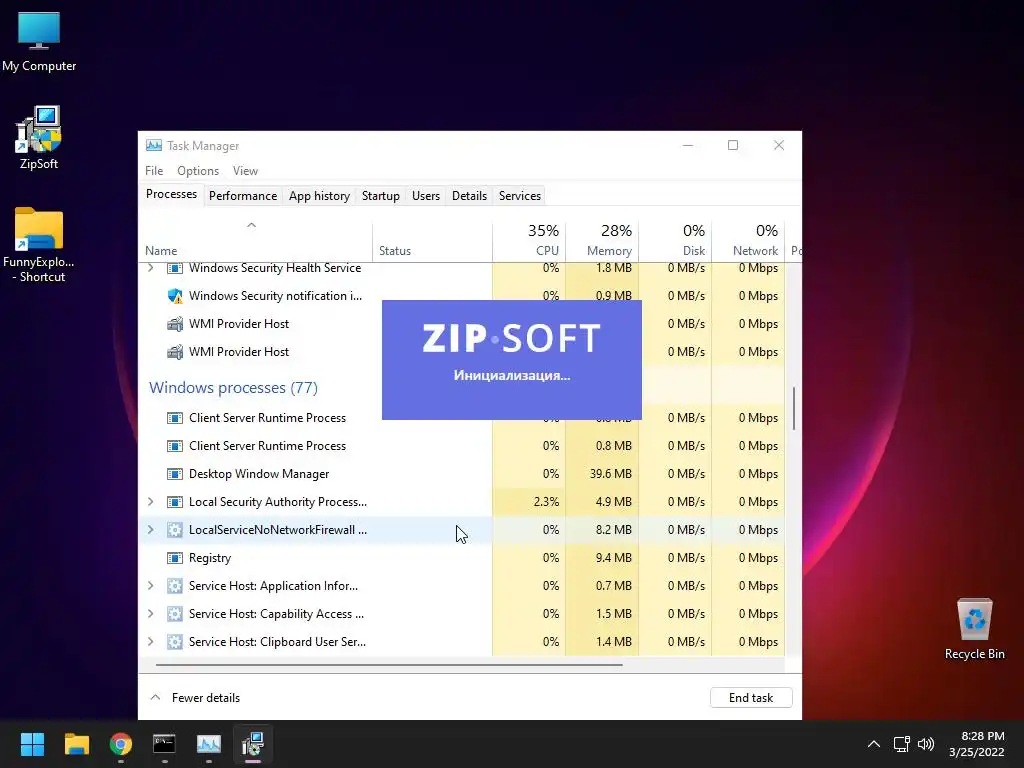Viewport: 1024px width, 768px height.
Task: Click the vertical scrollbar thumb in the process list
Action: click(793, 408)
